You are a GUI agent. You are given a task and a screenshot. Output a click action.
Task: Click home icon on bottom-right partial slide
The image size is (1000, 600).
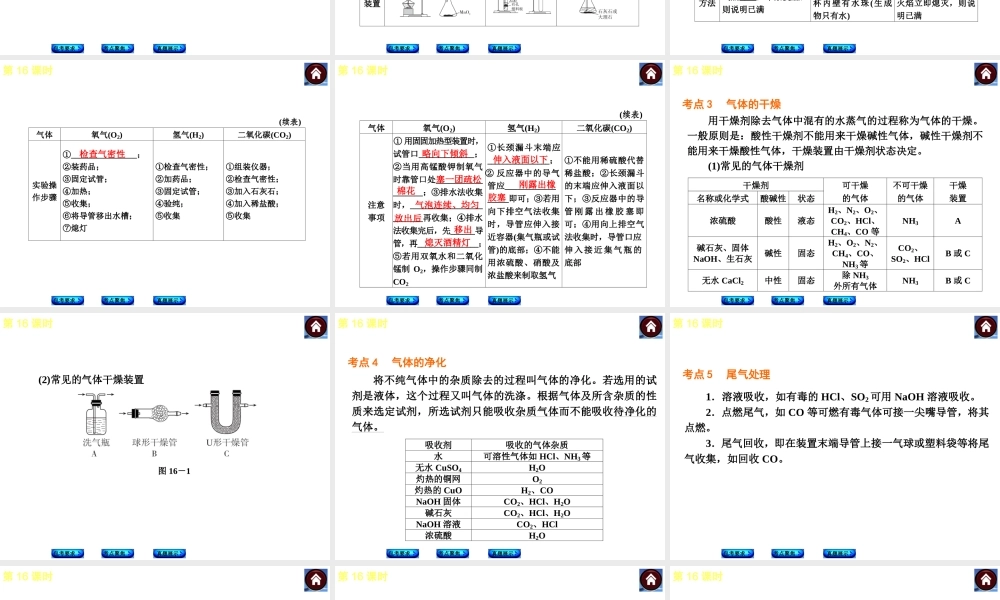(985, 580)
